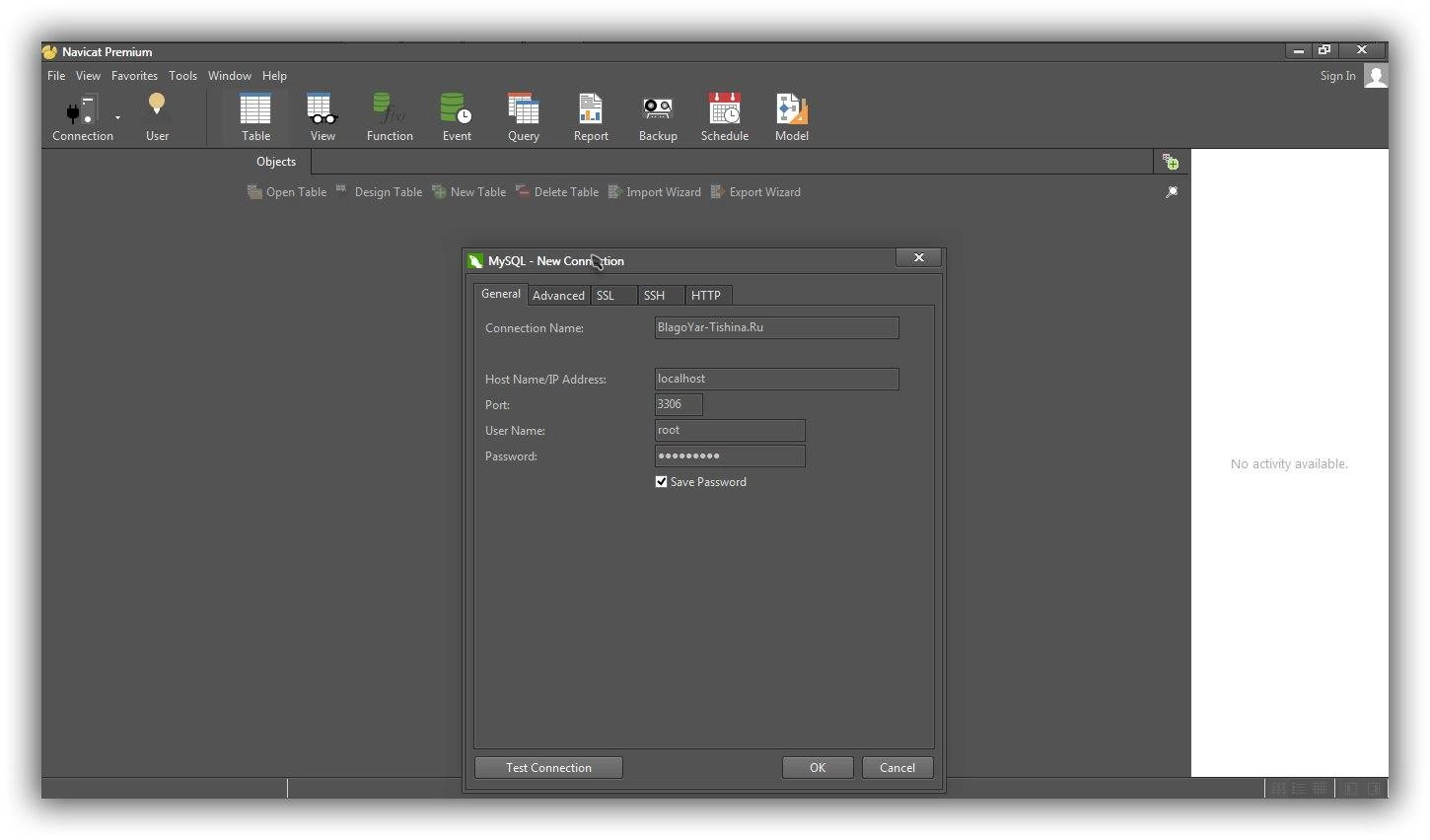The image size is (1430, 840).
Task: Confirm the dialog with OK
Action: pos(818,768)
